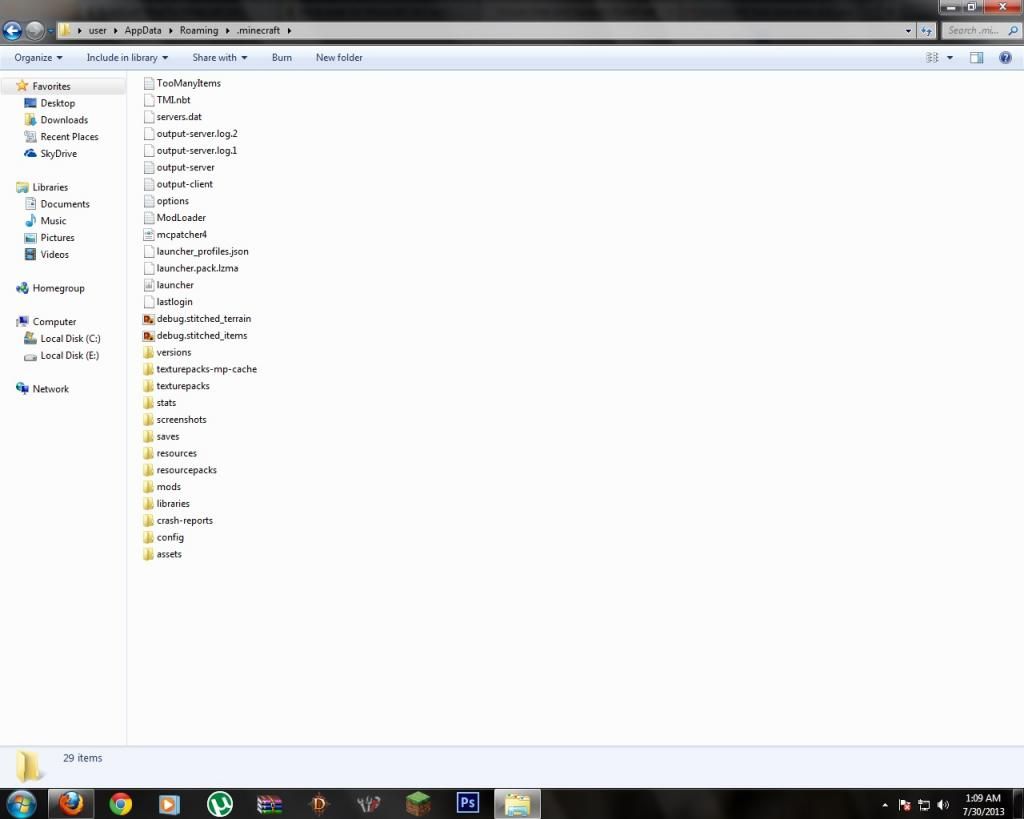Launch Google Chrome from the taskbar
Image resolution: width=1024 pixels, height=819 pixels.
click(x=120, y=804)
